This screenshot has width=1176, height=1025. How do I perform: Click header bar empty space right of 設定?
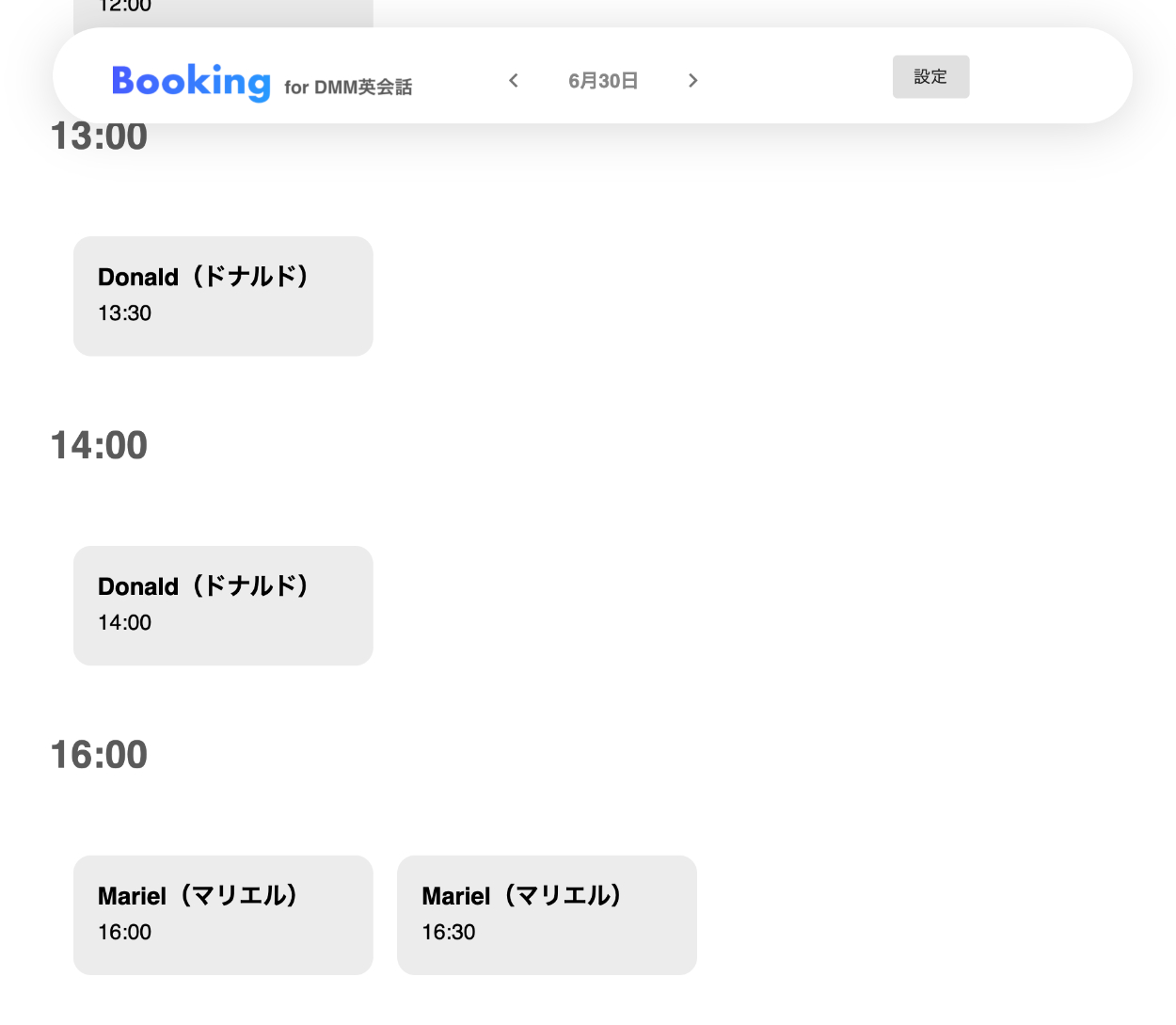(1044, 77)
